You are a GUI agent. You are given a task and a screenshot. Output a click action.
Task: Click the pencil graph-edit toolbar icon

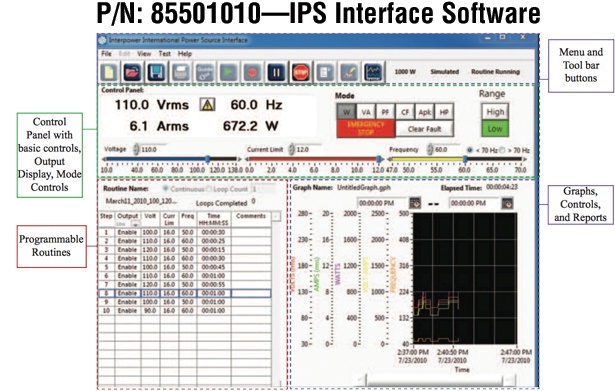coord(349,73)
